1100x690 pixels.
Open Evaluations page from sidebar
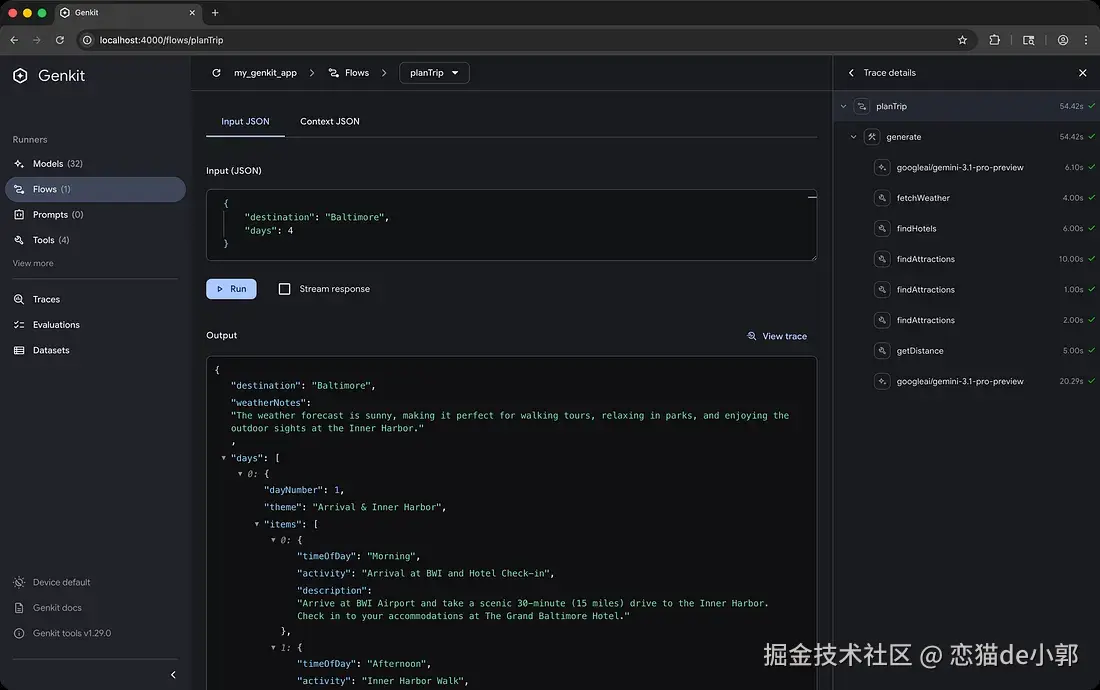click(95, 325)
